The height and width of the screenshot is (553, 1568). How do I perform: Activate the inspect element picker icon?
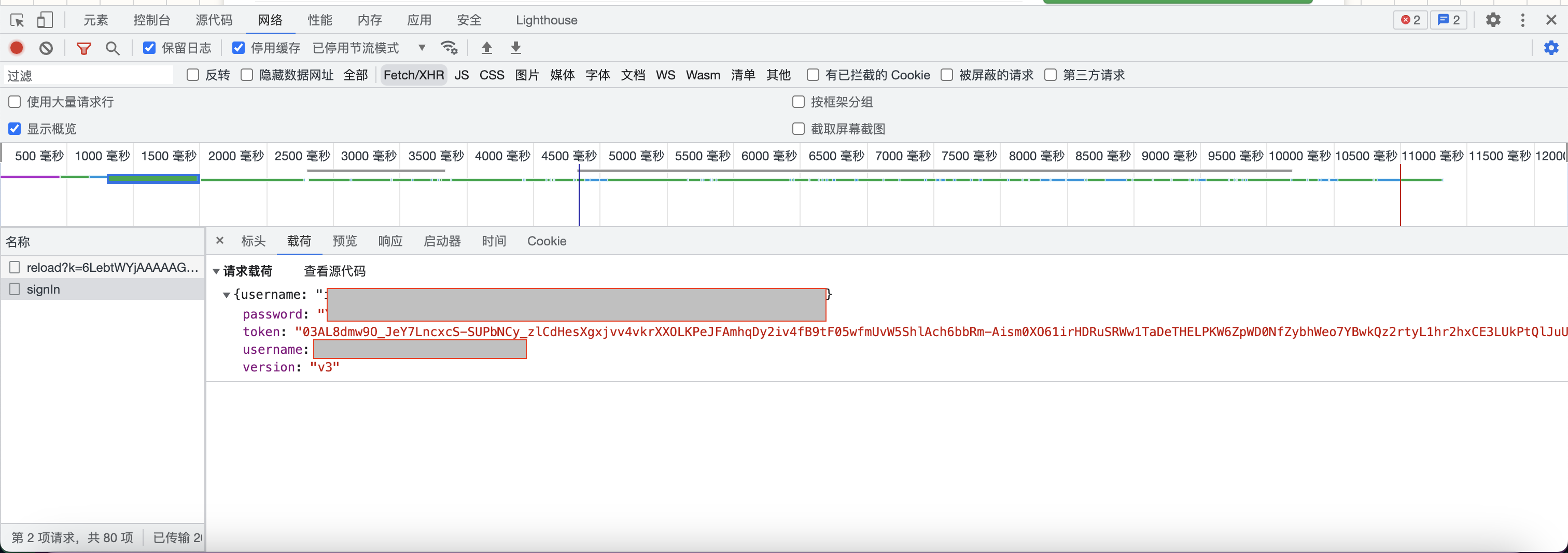pos(17,20)
